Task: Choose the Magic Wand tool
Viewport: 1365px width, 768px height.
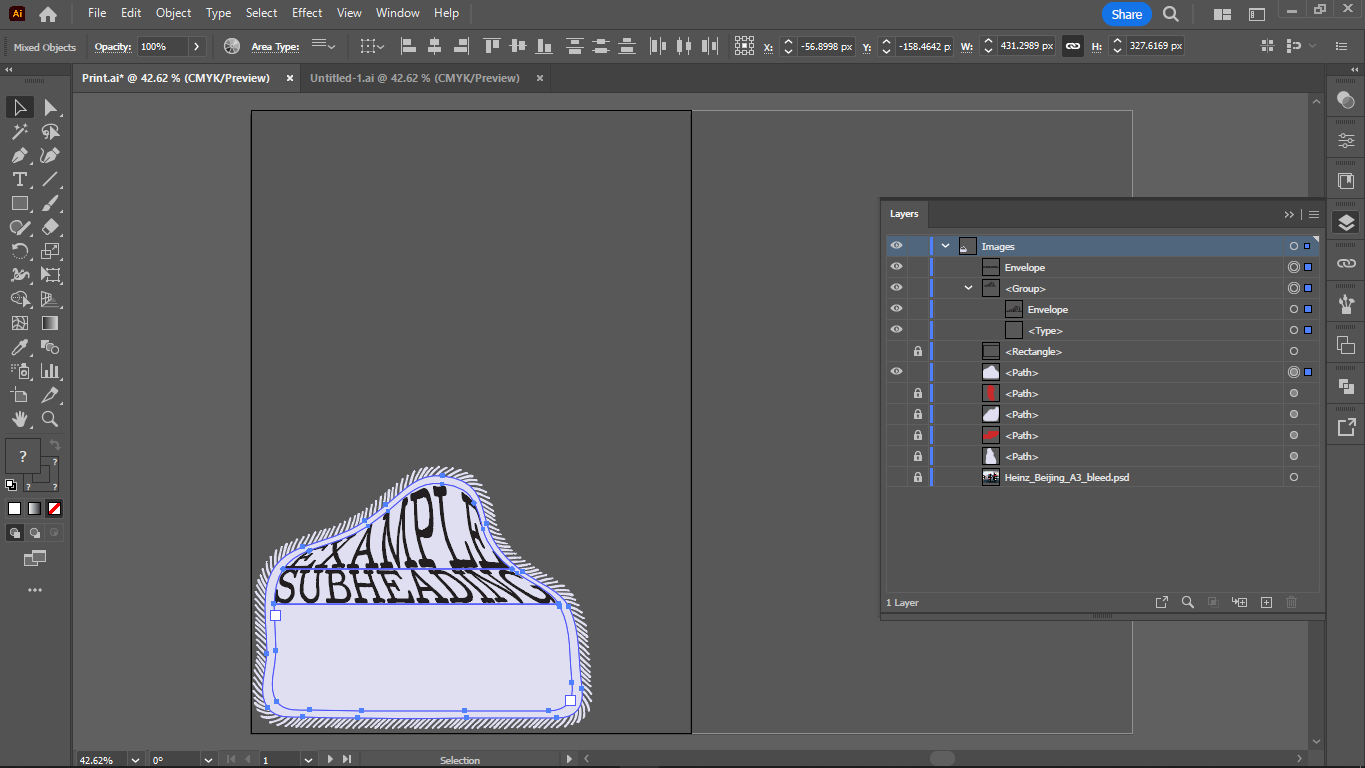Action: [x=19, y=132]
